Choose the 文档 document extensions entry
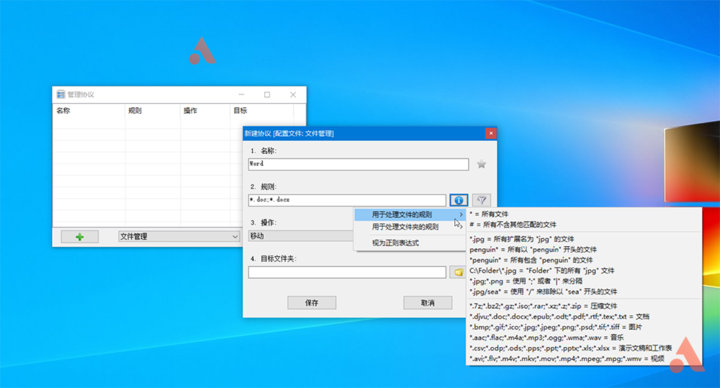 [583, 316]
